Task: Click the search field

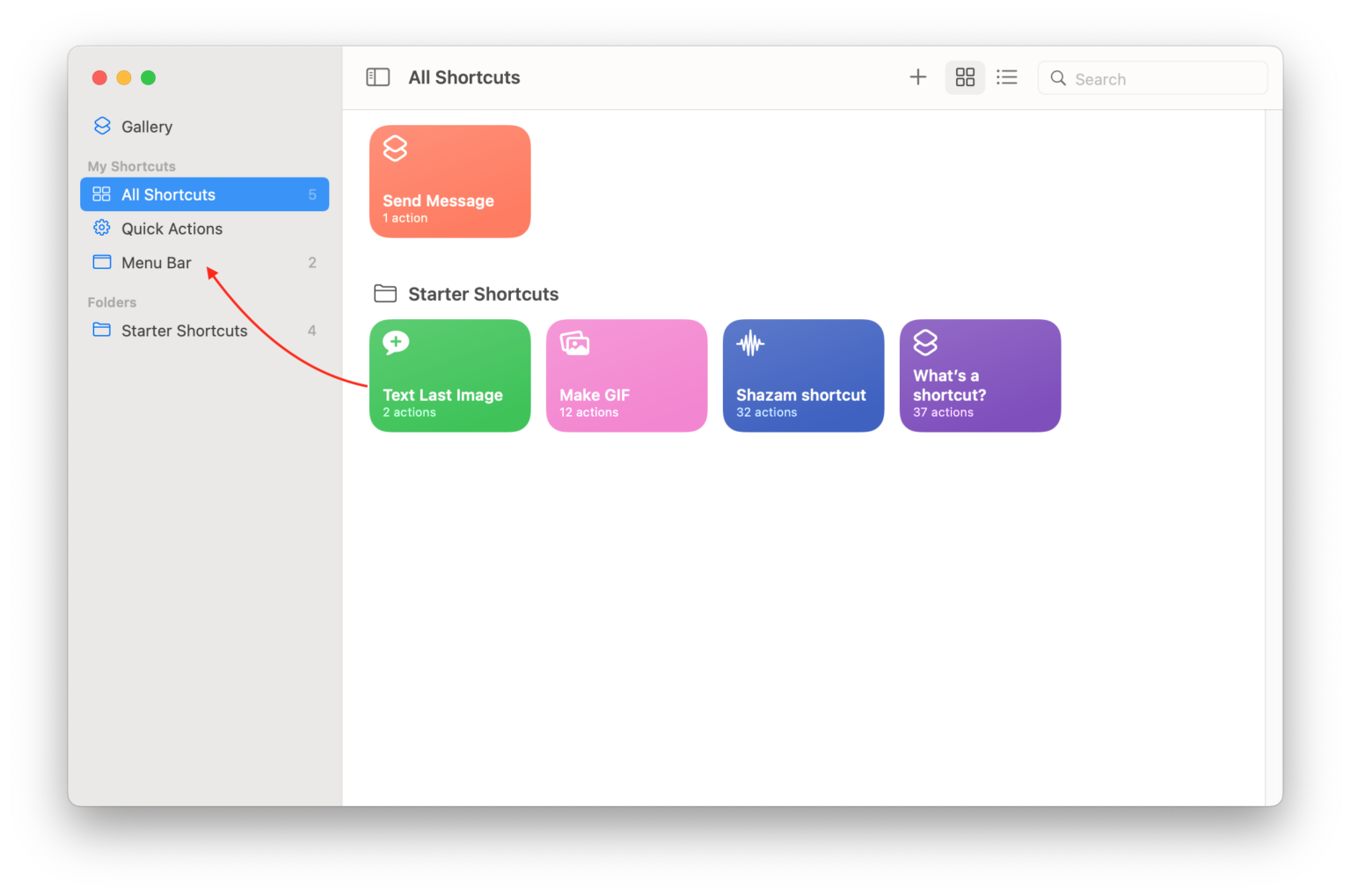Action: 1152,77
